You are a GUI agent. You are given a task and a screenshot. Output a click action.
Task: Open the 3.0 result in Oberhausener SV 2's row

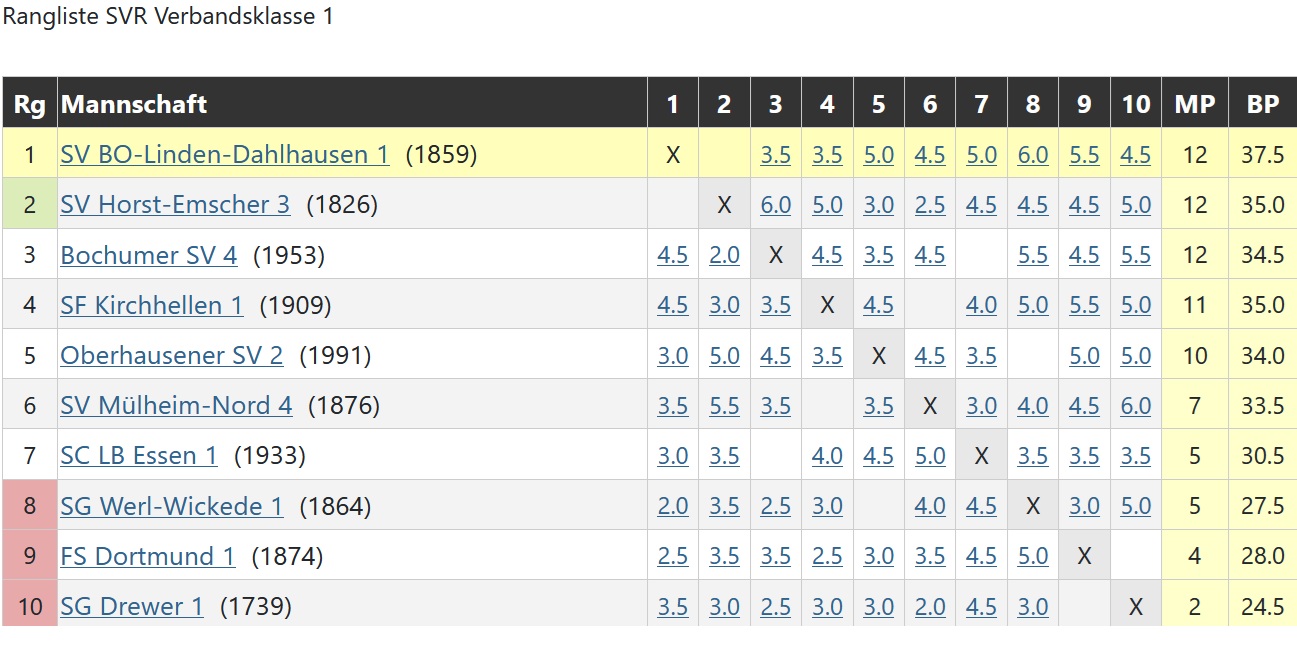click(x=673, y=355)
